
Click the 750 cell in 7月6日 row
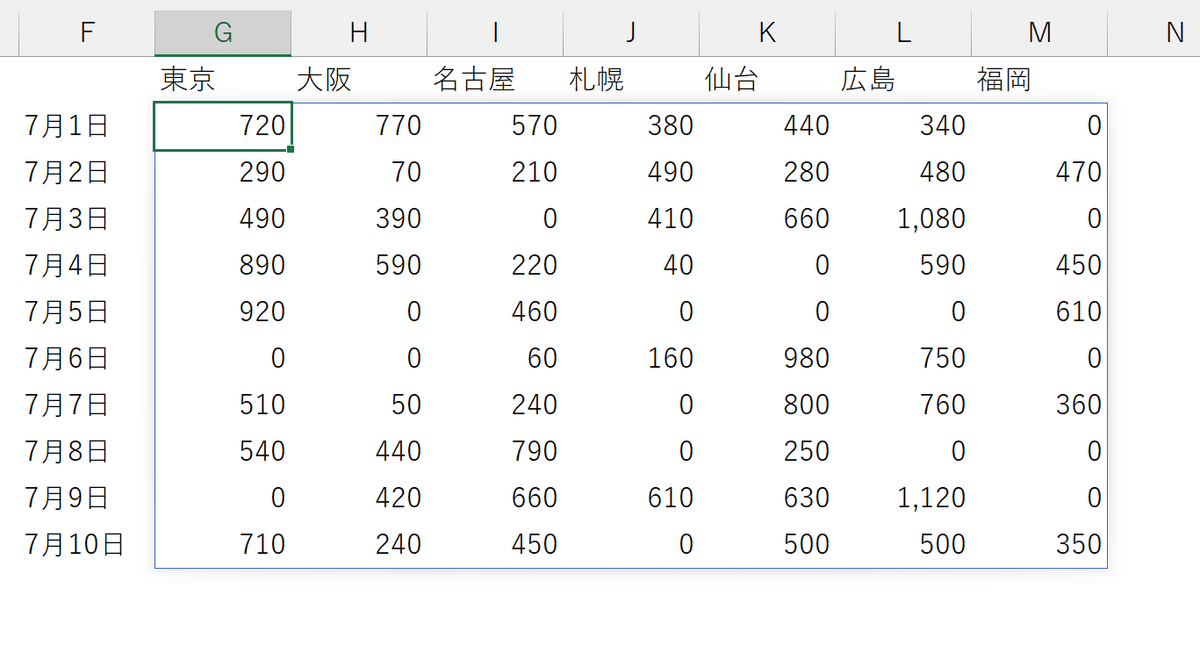pyautogui.click(x=903, y=358)
